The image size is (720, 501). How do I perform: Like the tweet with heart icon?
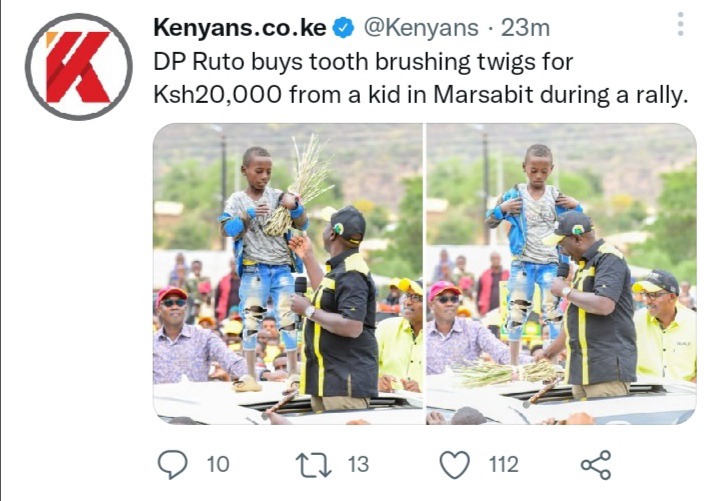tap(455, 465)
